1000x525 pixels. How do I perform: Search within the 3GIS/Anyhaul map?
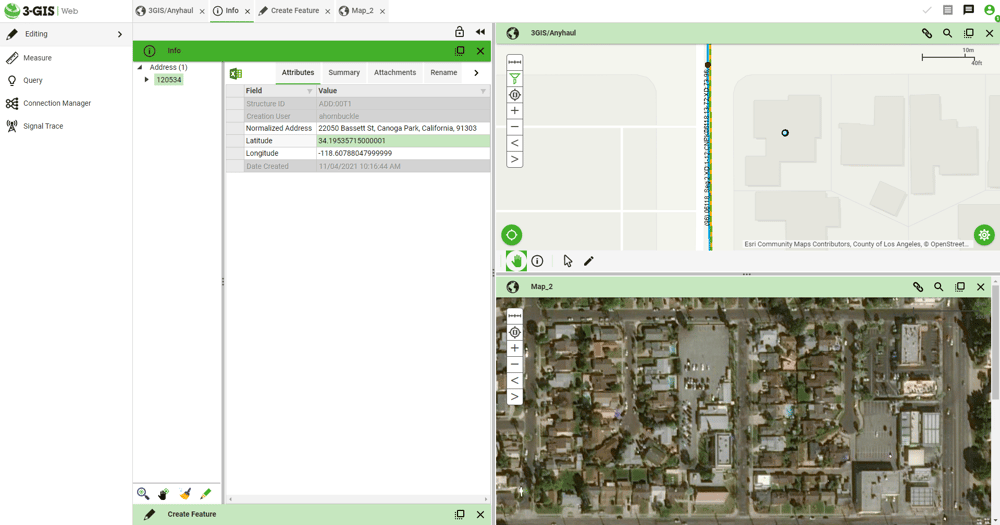click(948, 33)
